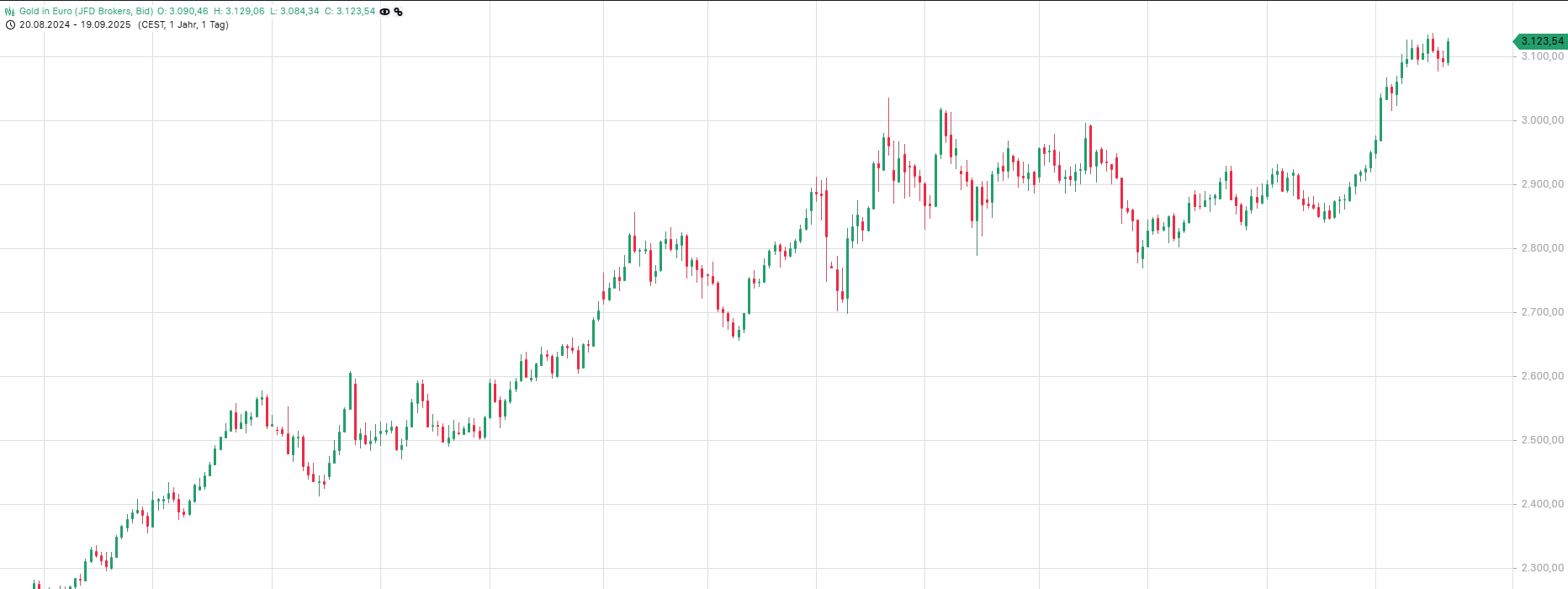Click the 2.700,00 price axis label
The image size is (1568, 589).
click(x=1542, y=312)
